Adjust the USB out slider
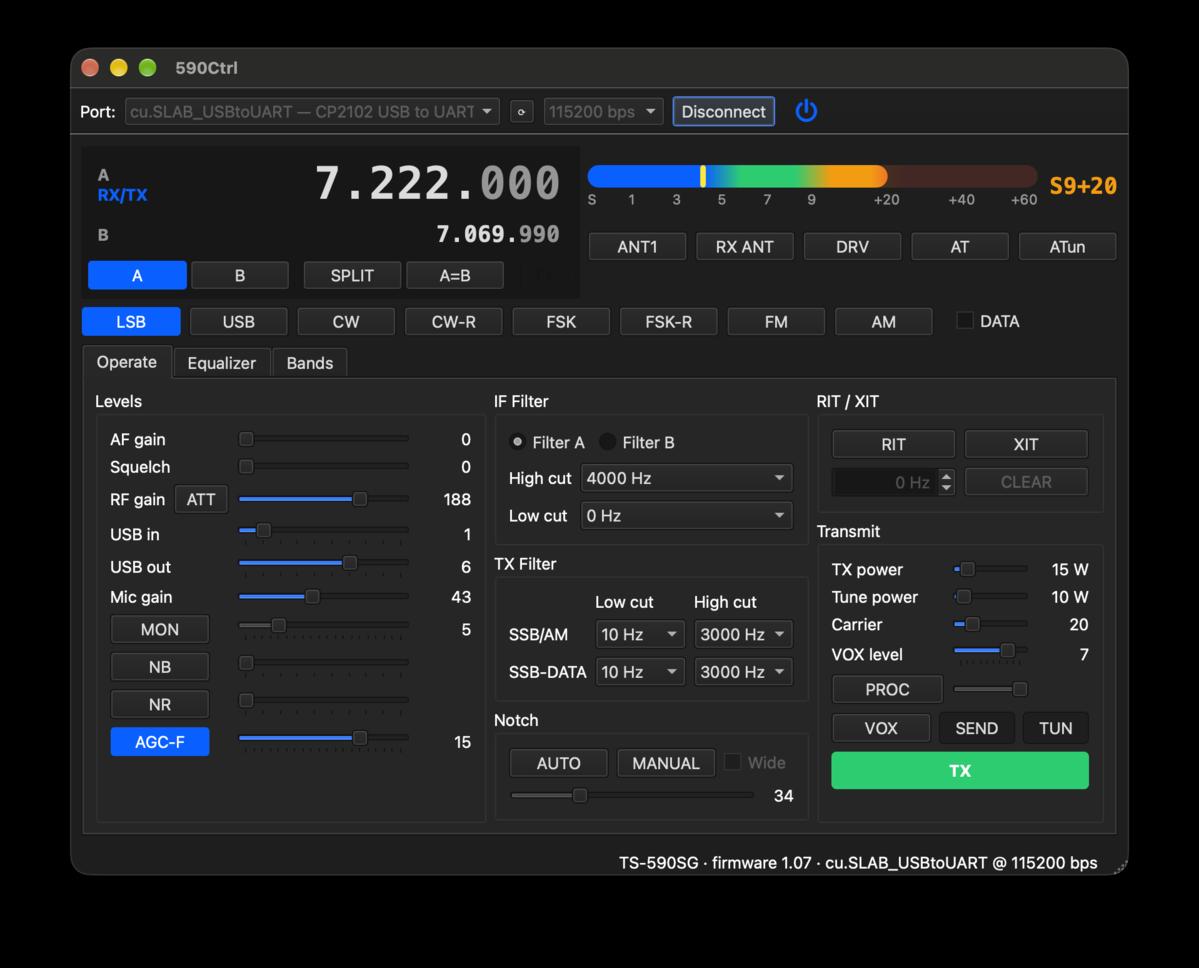The height and width of the screenshot is (968, 1199). tap(323, 564)
